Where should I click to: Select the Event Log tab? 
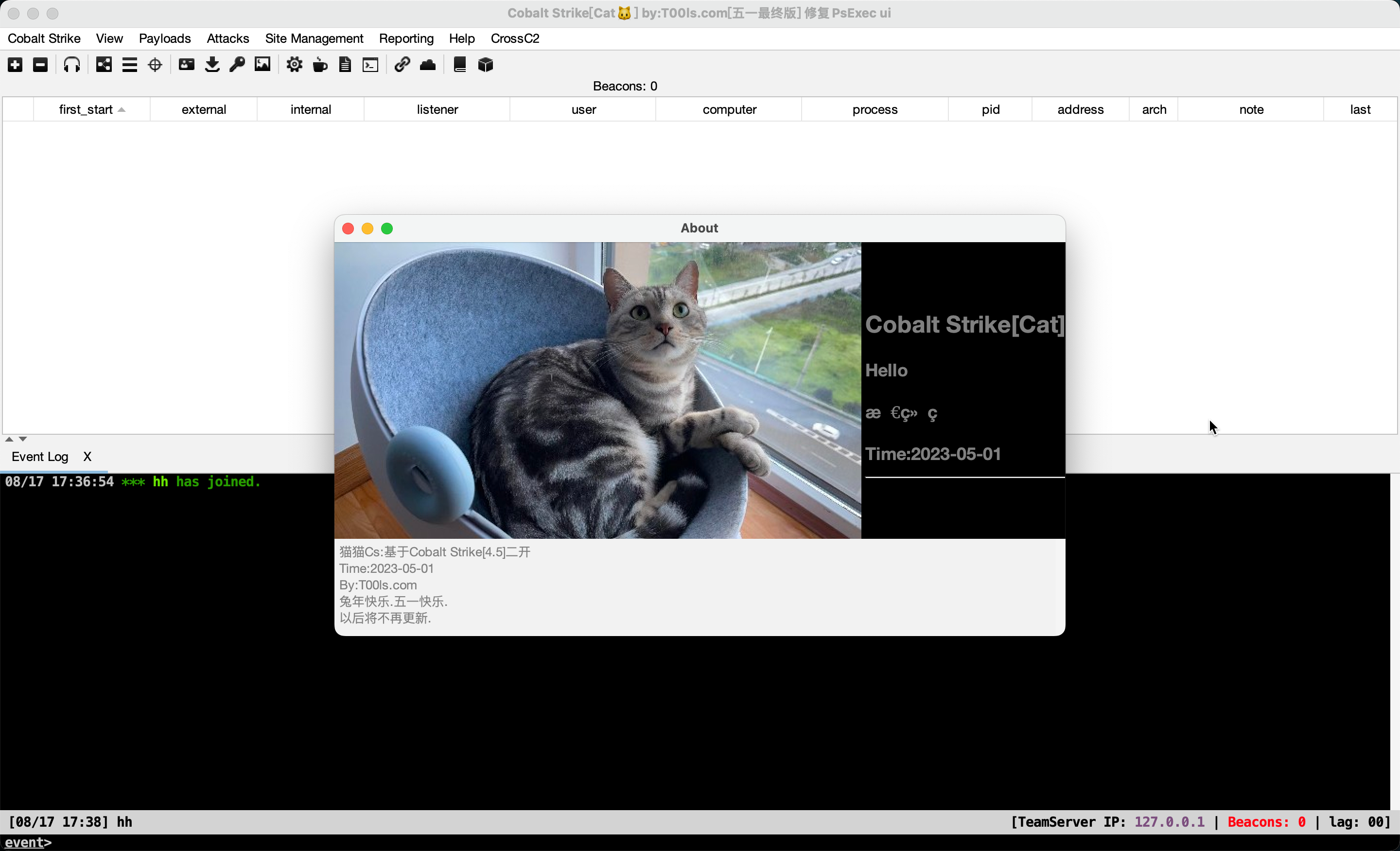(x=40, y=457)
